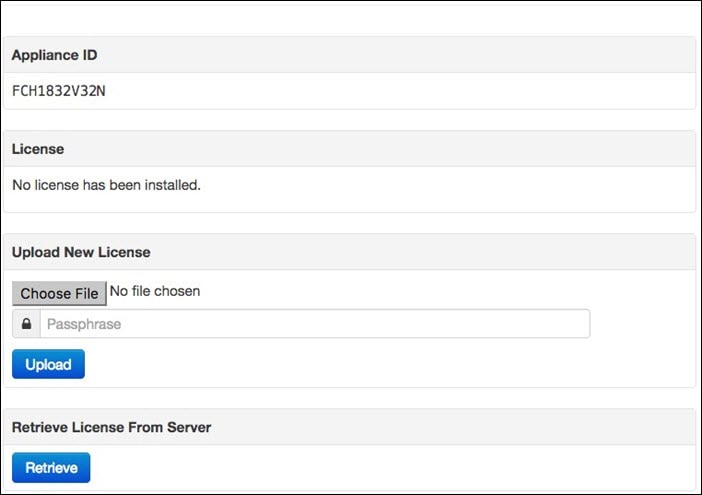
Task: Click the 'No file chosen' label
Action: pos(154,292)
